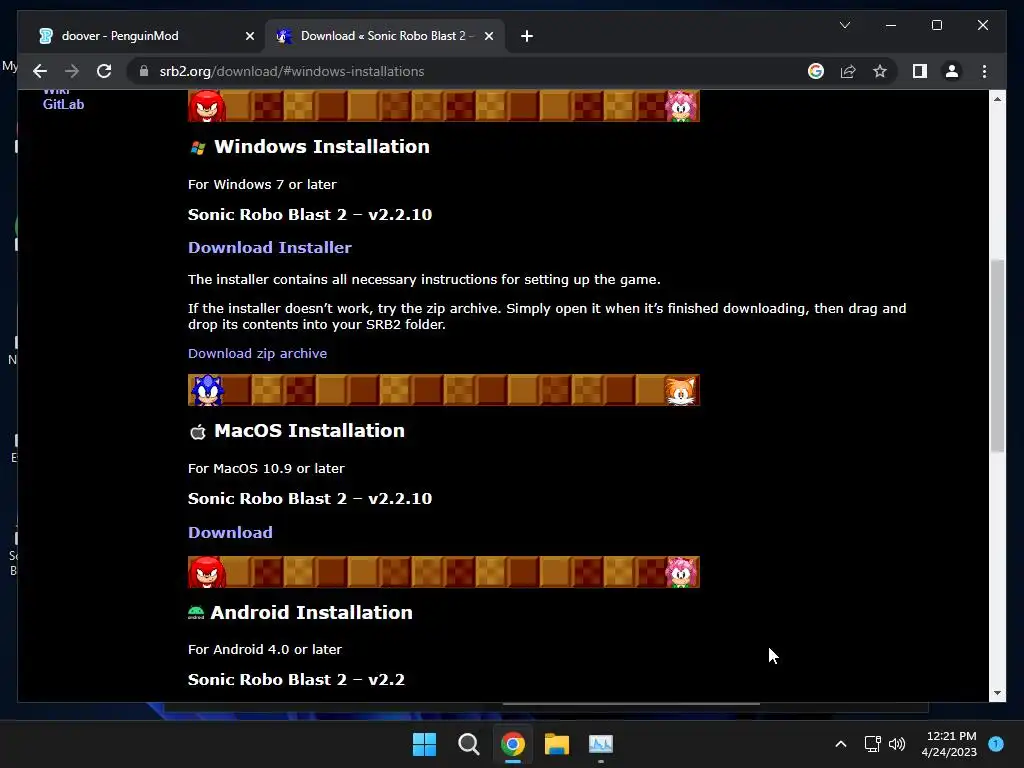Open the Windows Start menu
1024x768 pixels.
(x=424, y=744)
